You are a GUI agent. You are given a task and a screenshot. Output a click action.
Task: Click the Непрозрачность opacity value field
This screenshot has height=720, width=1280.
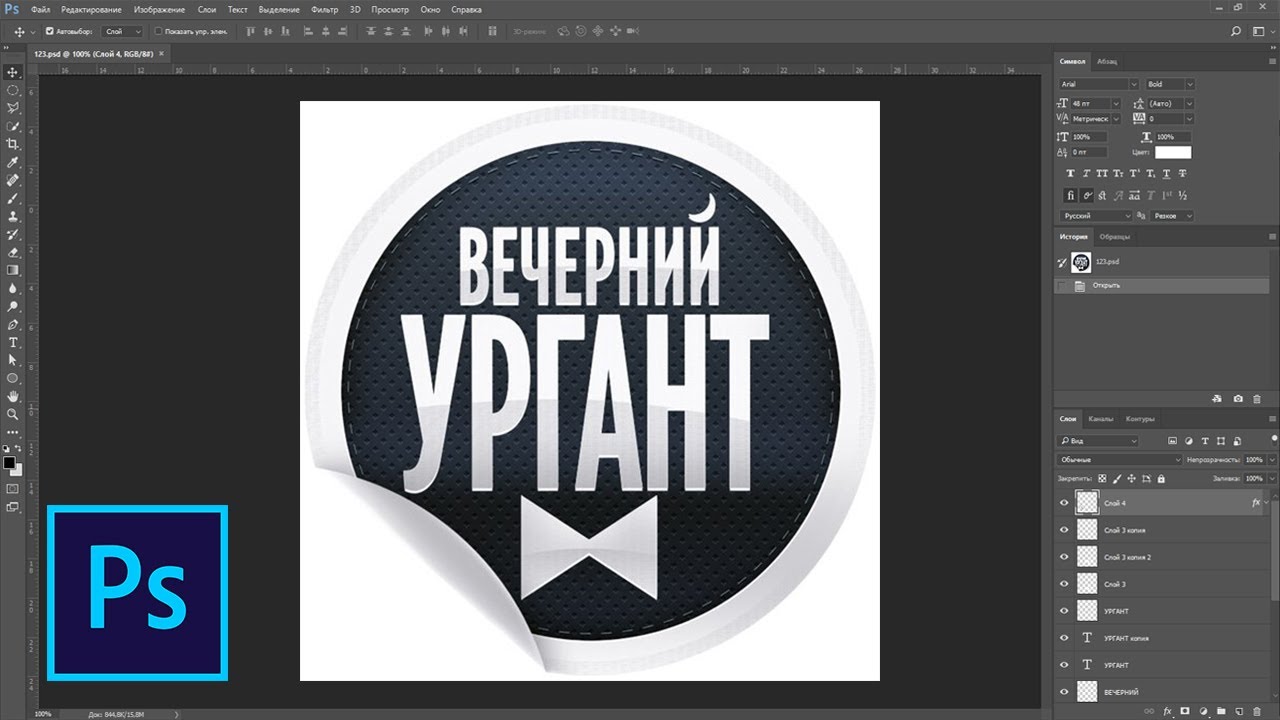point(1253,460)
